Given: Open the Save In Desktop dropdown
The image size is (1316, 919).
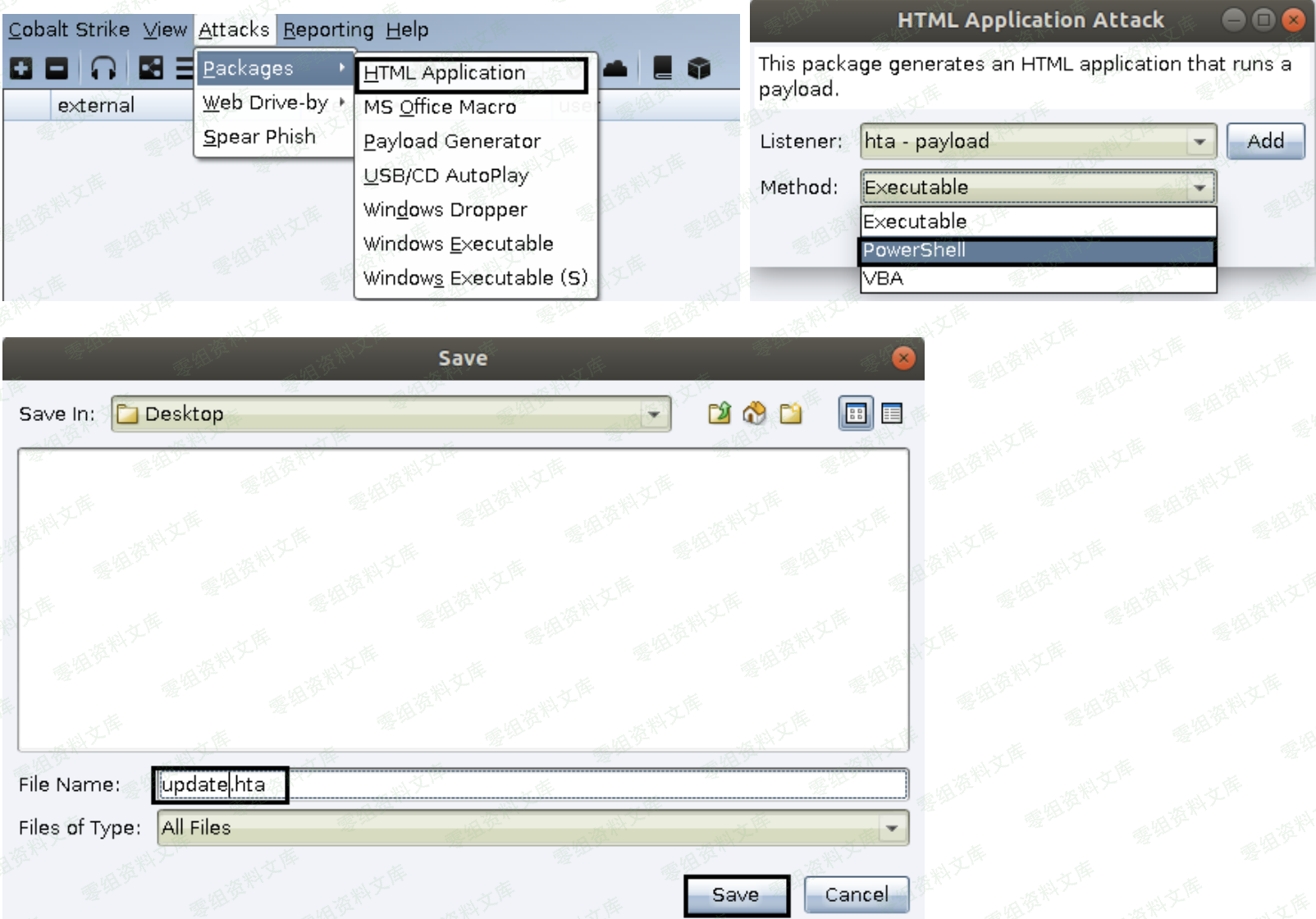Looking at the screenshot, I should pos(654,414).
